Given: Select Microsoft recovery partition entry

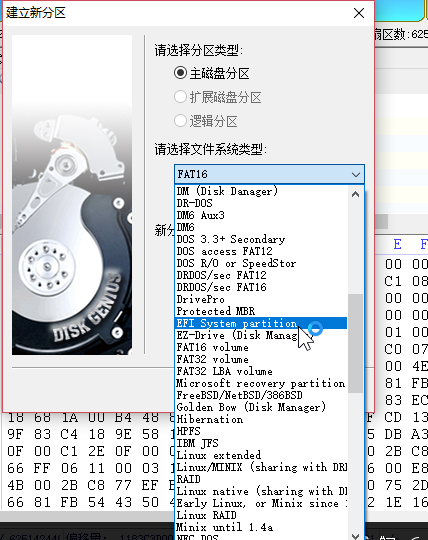Looking at the screenshot, I should (261, 383).
